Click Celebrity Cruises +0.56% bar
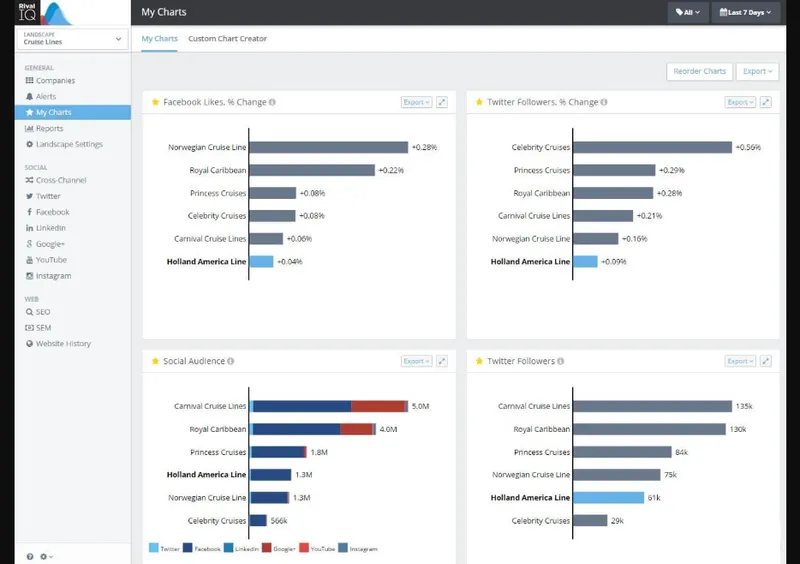800x564 pixels. (x=653, y=148)
